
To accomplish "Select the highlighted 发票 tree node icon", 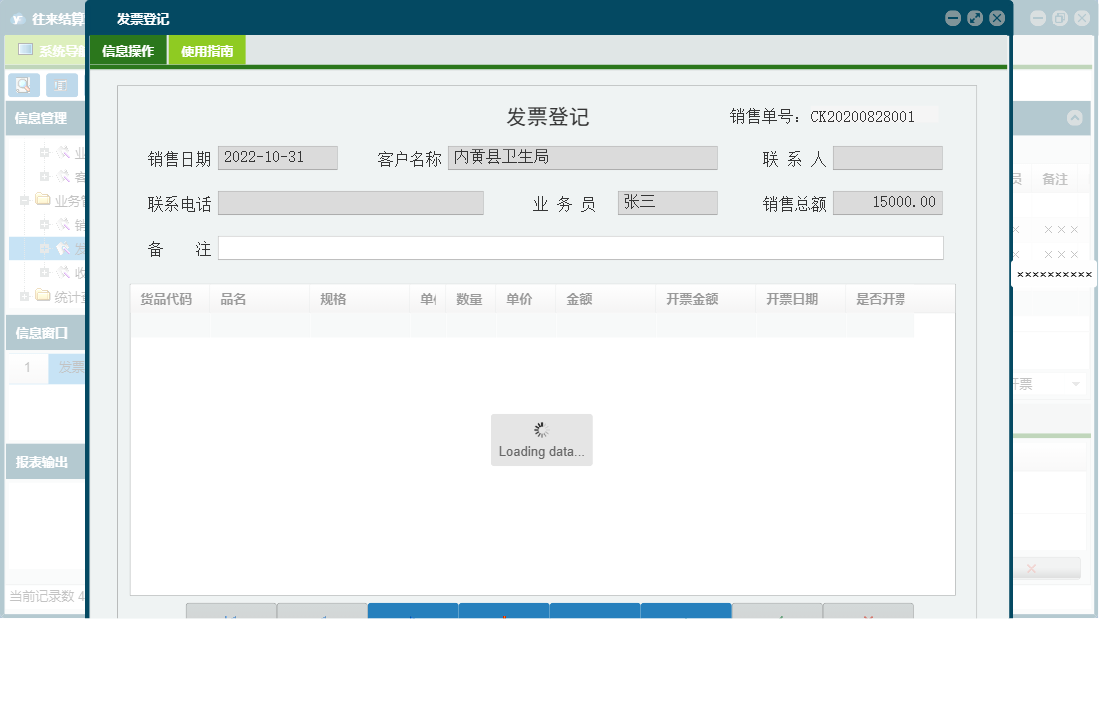I will (62, 247).
